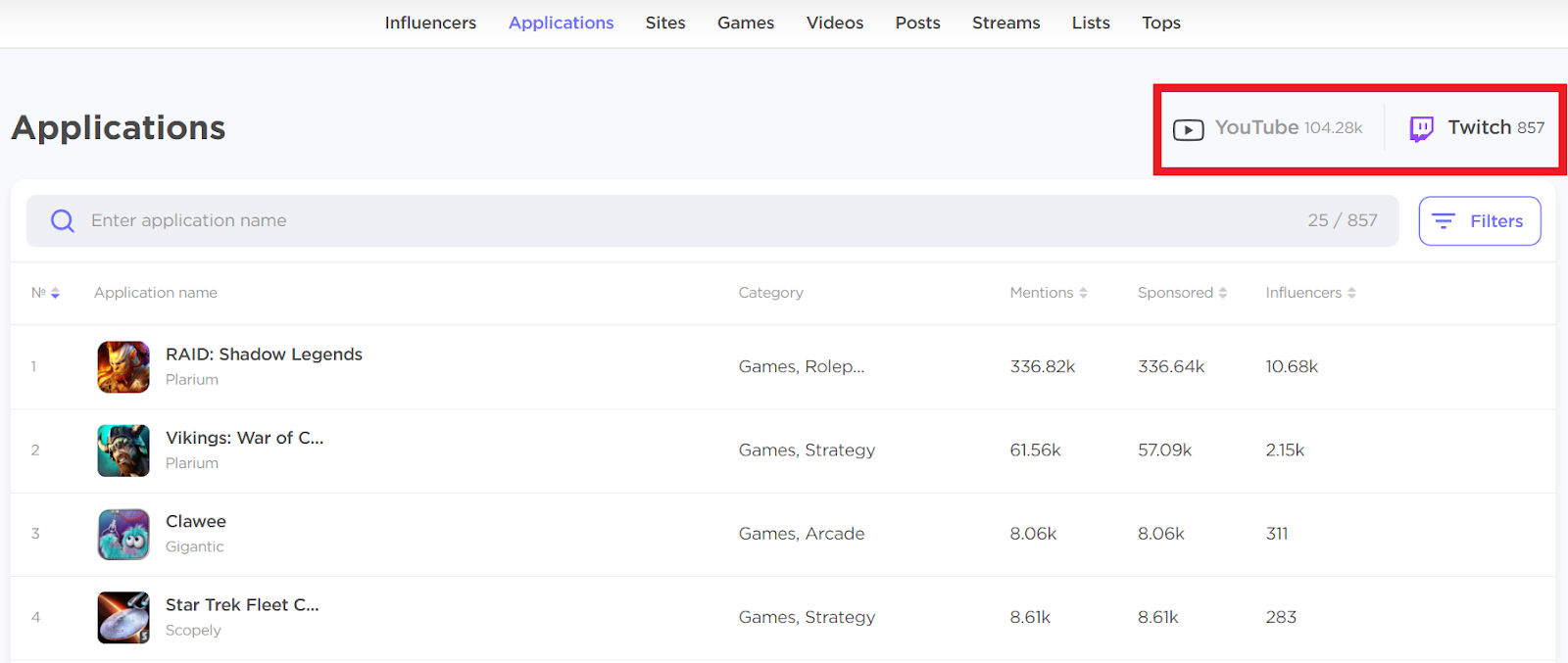Click the Scopely publisher name
This screenshot has height=663, width=1568.
coord(193,631)
